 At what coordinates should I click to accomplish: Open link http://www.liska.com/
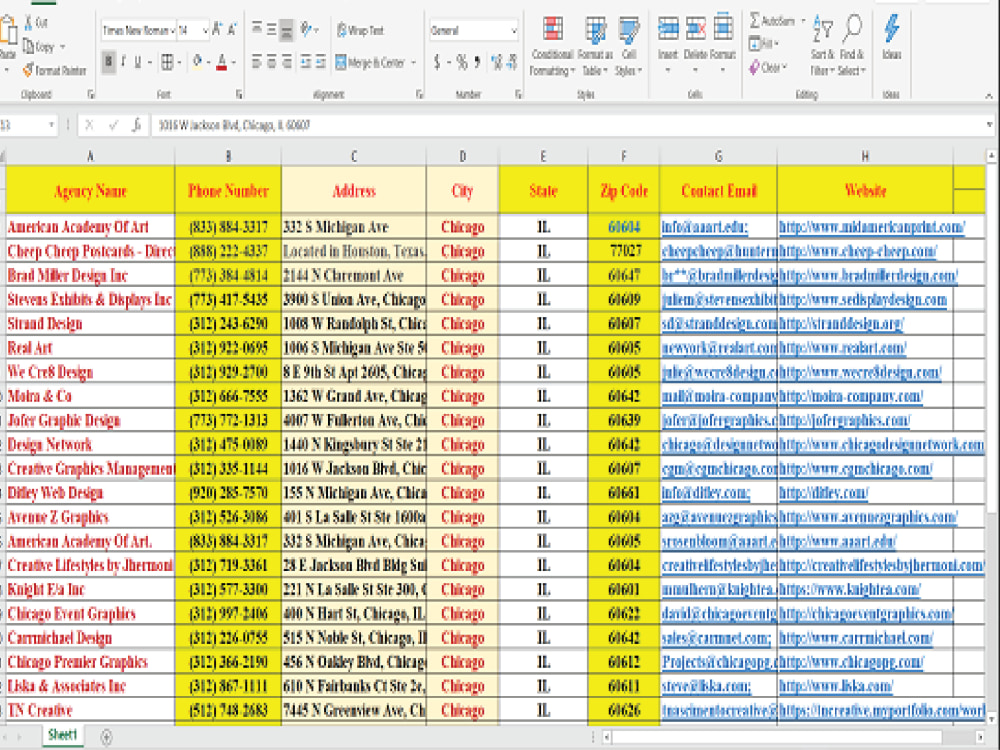coord(835,686)
